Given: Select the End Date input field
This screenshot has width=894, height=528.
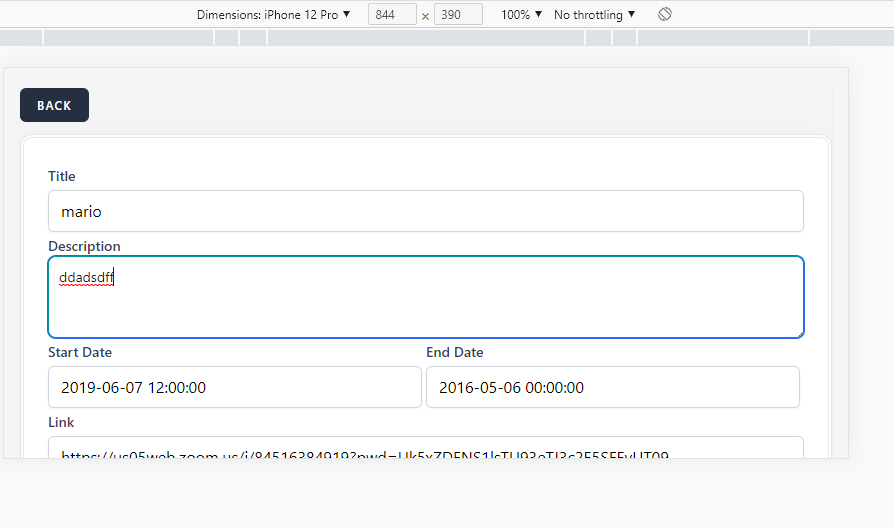Looking at the screenshot, I should click(x=612, y=387).
